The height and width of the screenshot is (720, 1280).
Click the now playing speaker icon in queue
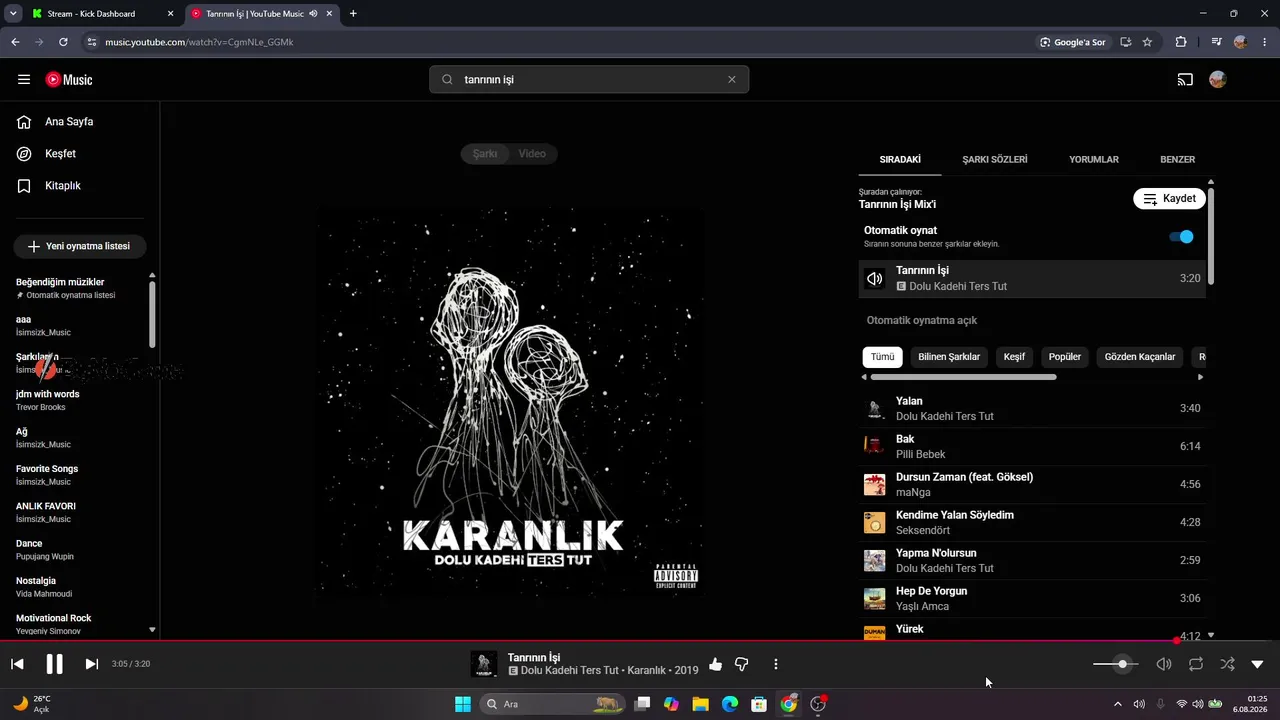point(875,279)
